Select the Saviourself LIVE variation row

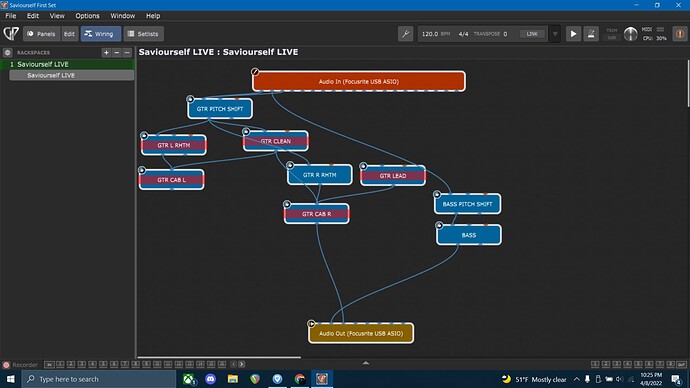(72, 75)
